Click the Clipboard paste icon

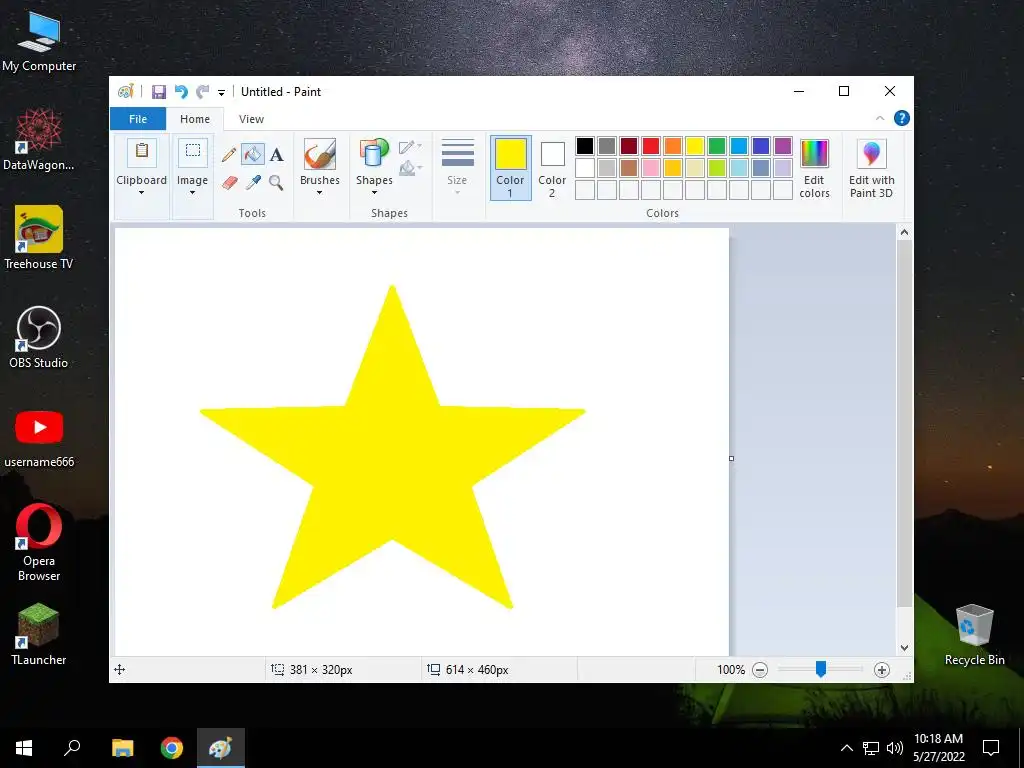tap(142, 152)
